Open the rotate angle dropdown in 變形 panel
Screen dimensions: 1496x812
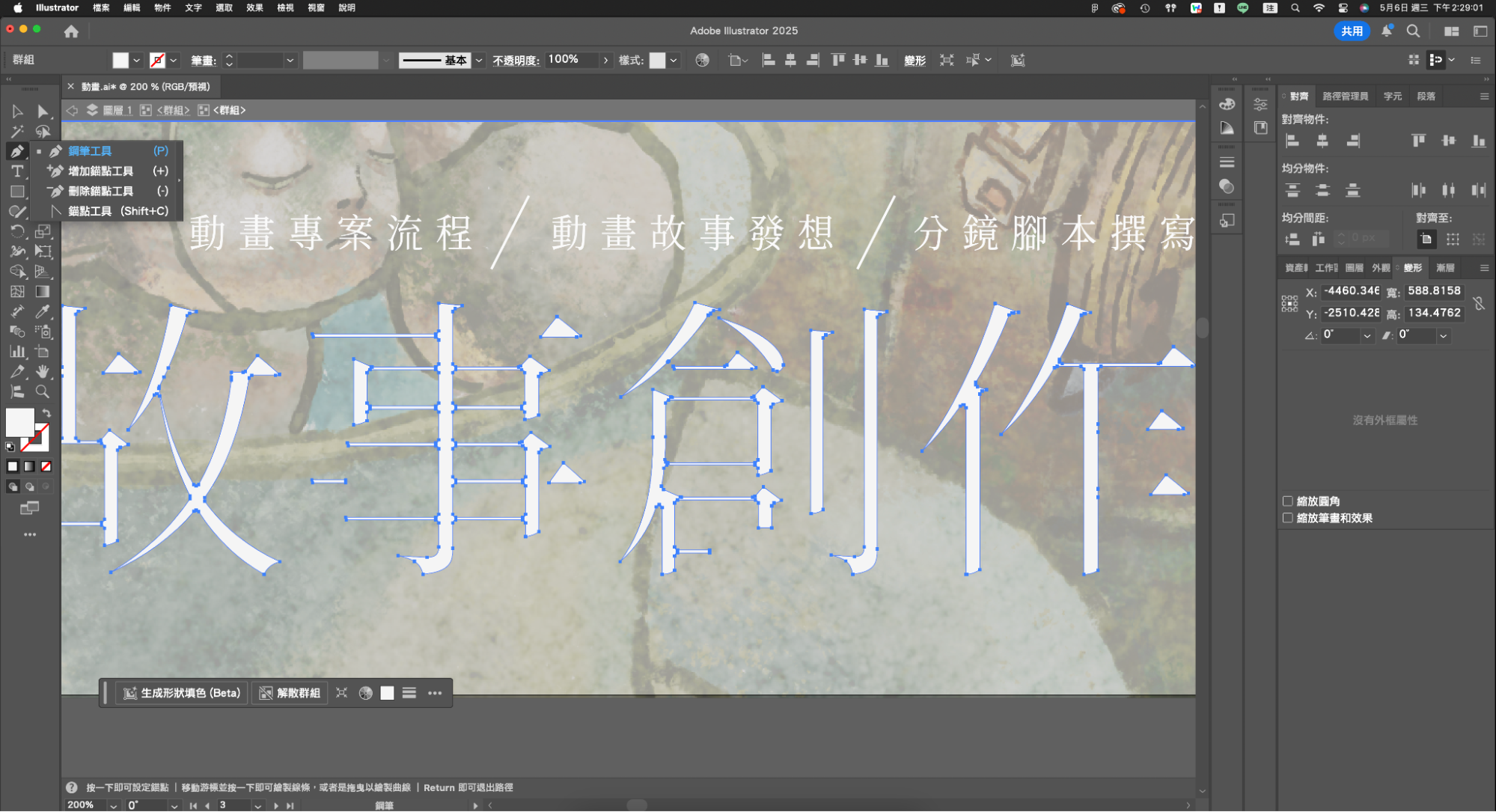point(1367,335)
